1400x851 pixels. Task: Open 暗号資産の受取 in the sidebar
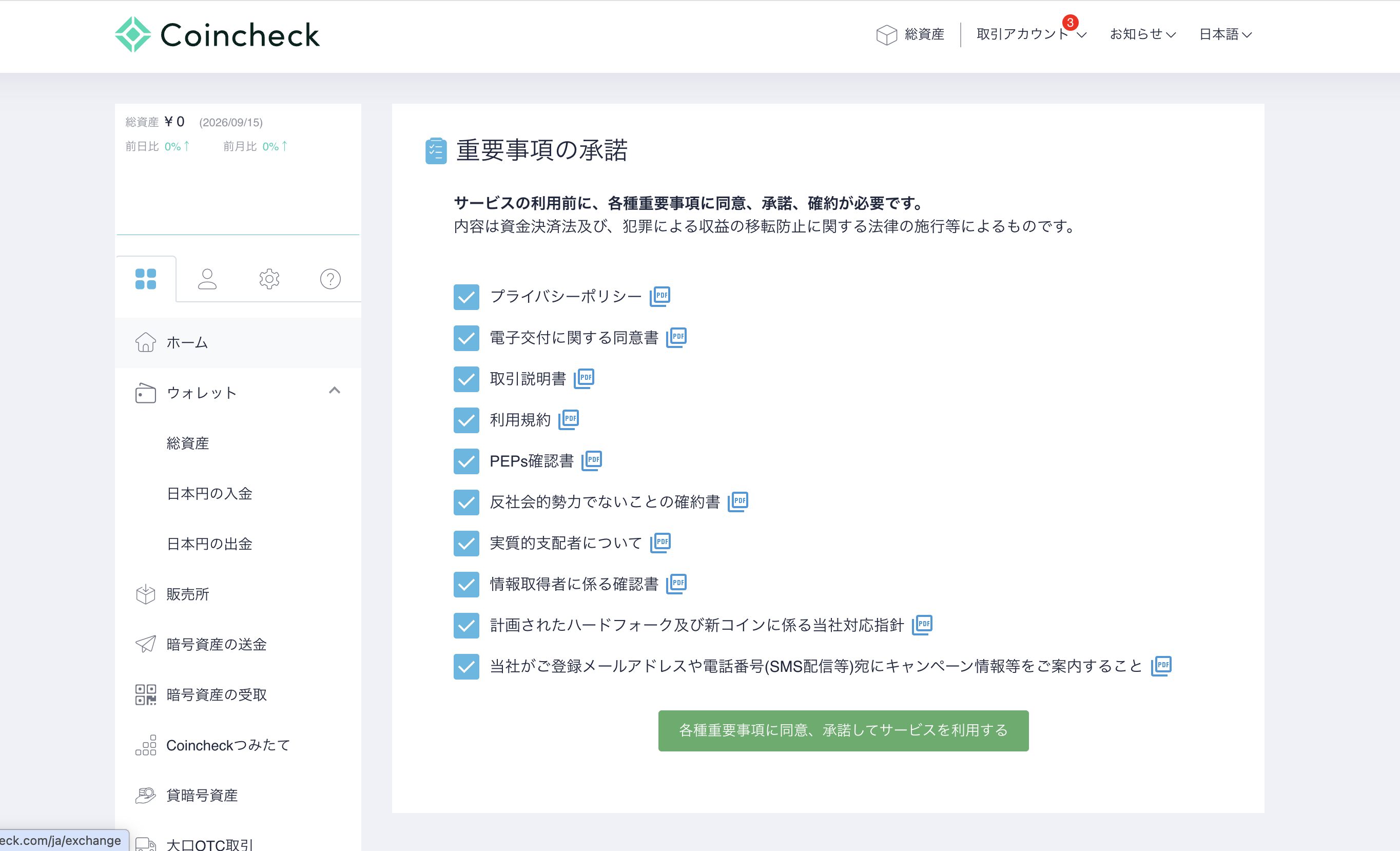(238, 695)
